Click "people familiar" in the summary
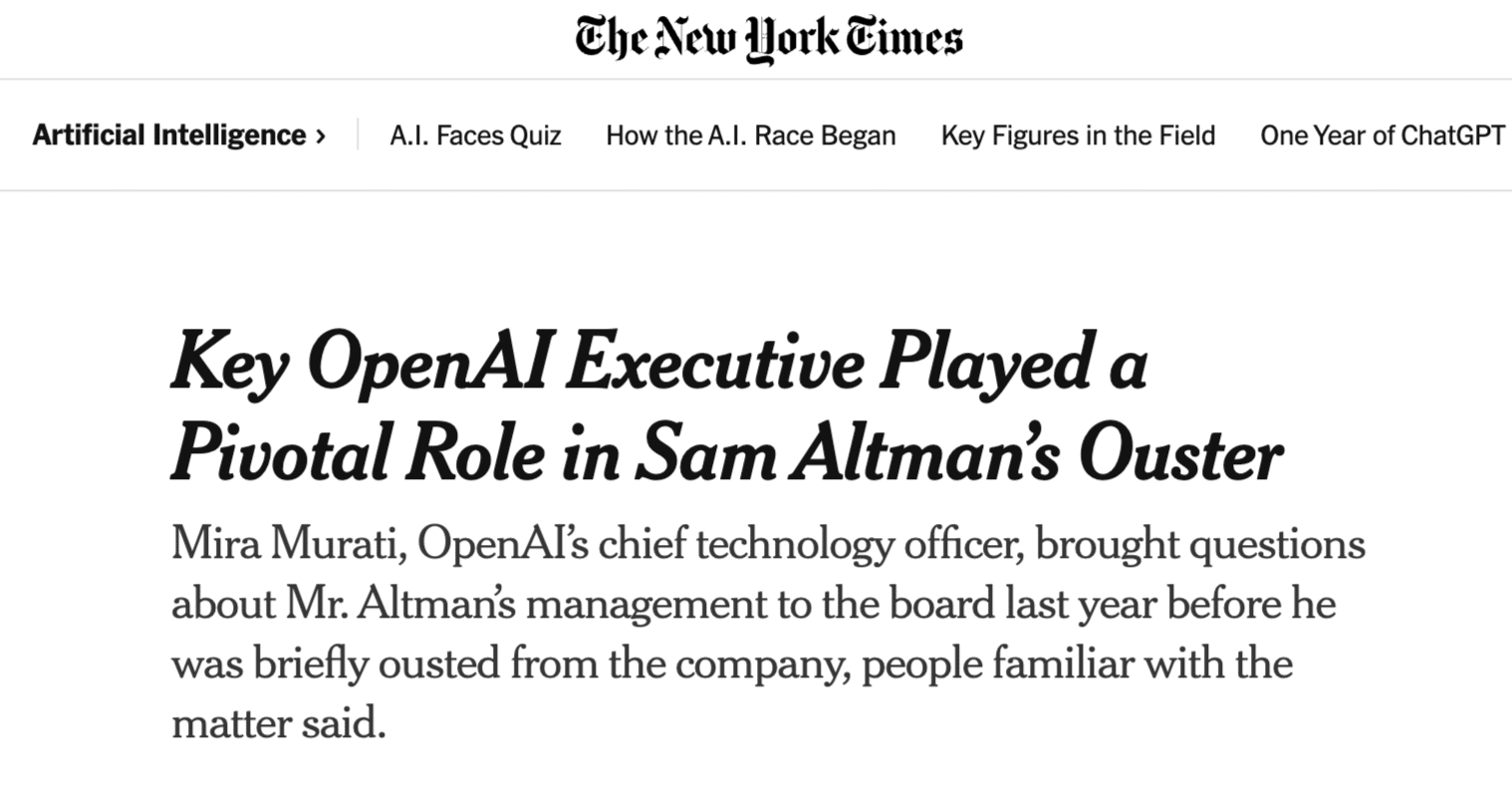Image resolution: width=1512 pixels, height=792 pixels. pos(997,663)
